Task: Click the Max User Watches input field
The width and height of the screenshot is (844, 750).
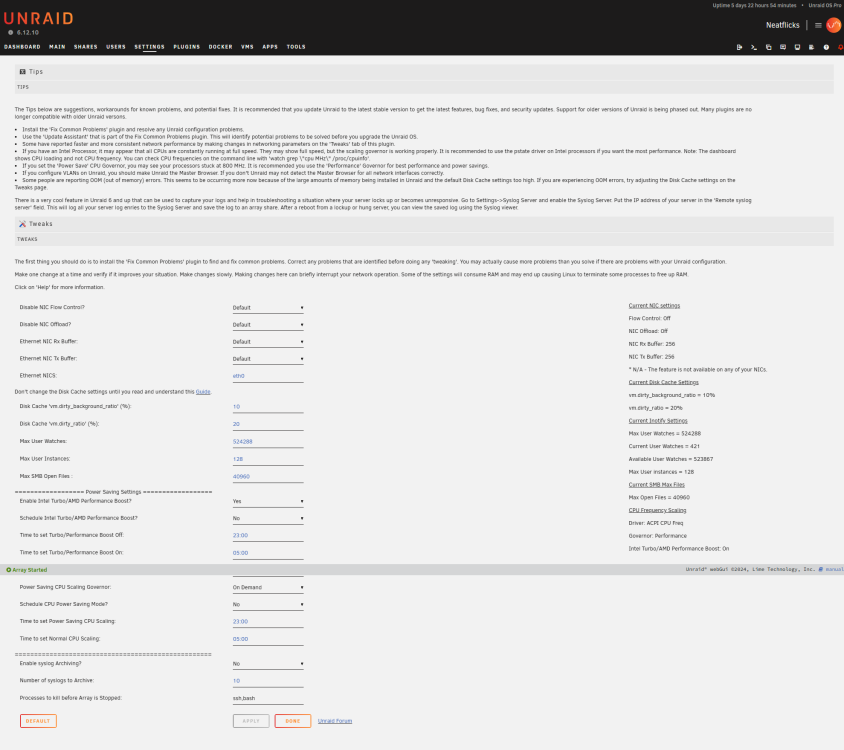Action: tap(268, 441)
